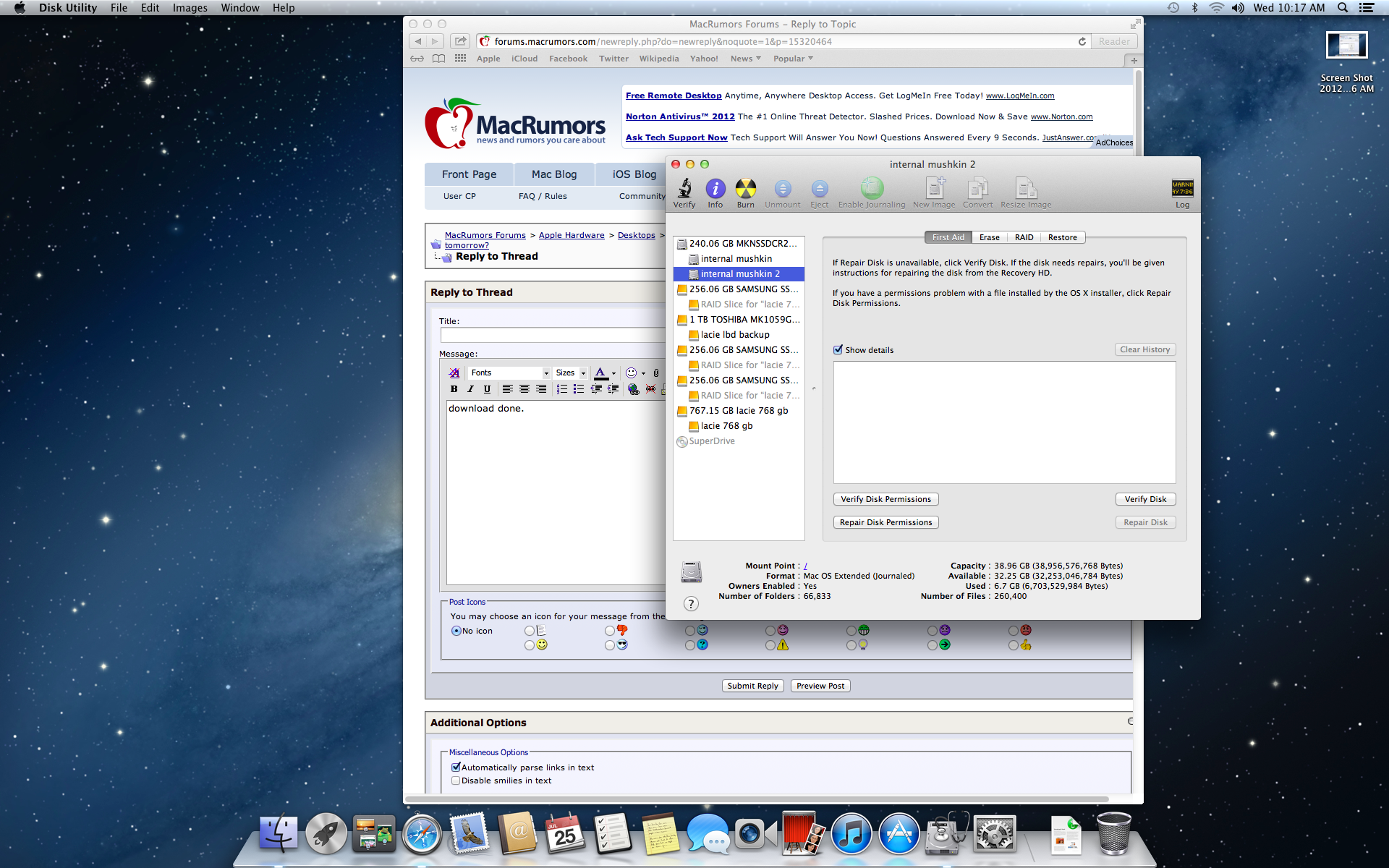The image size is (1389, 868).
Task: Insert unordered bullet list in editor
Action: 578,389
